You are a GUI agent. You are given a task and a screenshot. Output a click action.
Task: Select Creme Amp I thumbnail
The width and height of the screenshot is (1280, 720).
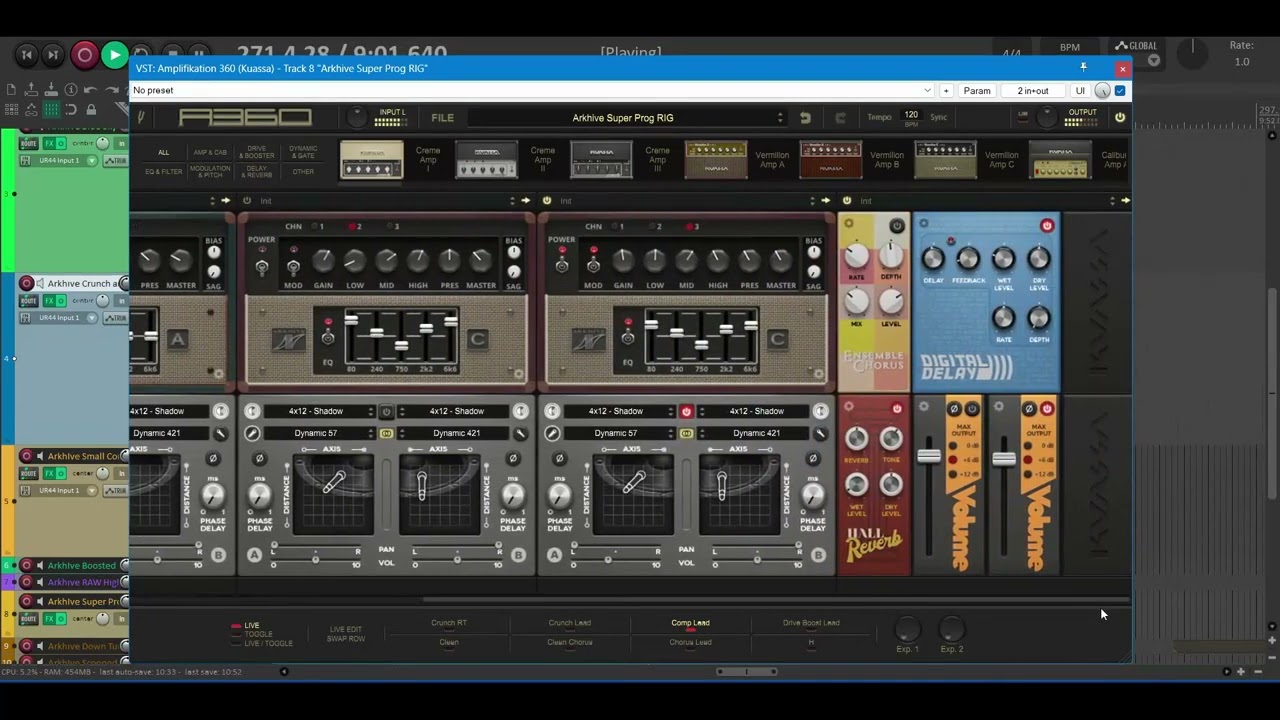tap(371, 160)
